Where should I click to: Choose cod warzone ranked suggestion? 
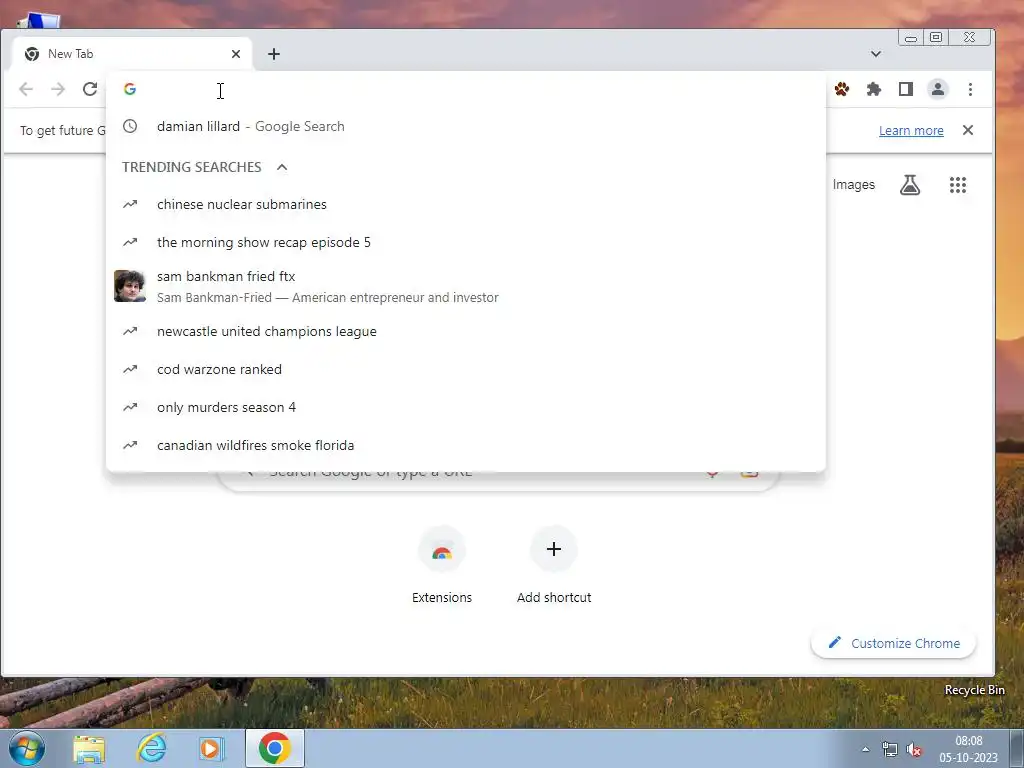coord(466,369)
